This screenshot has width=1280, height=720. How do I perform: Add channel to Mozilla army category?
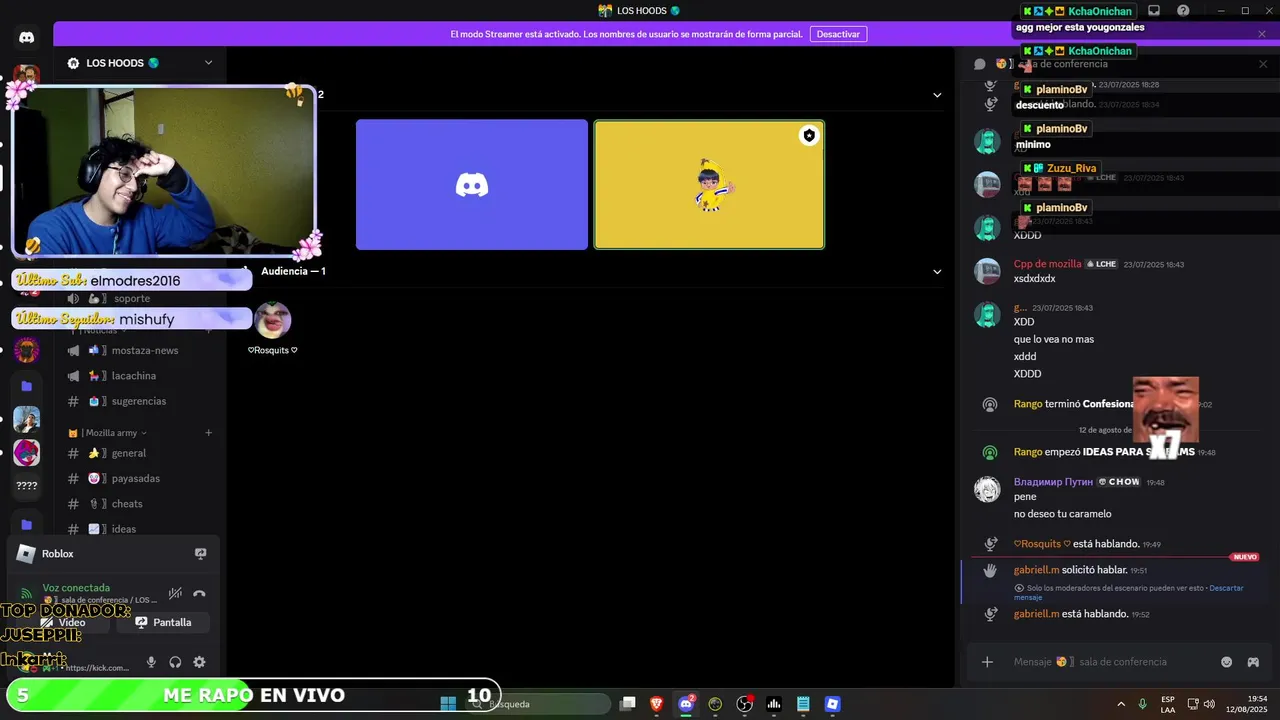[x=208, y=433]
